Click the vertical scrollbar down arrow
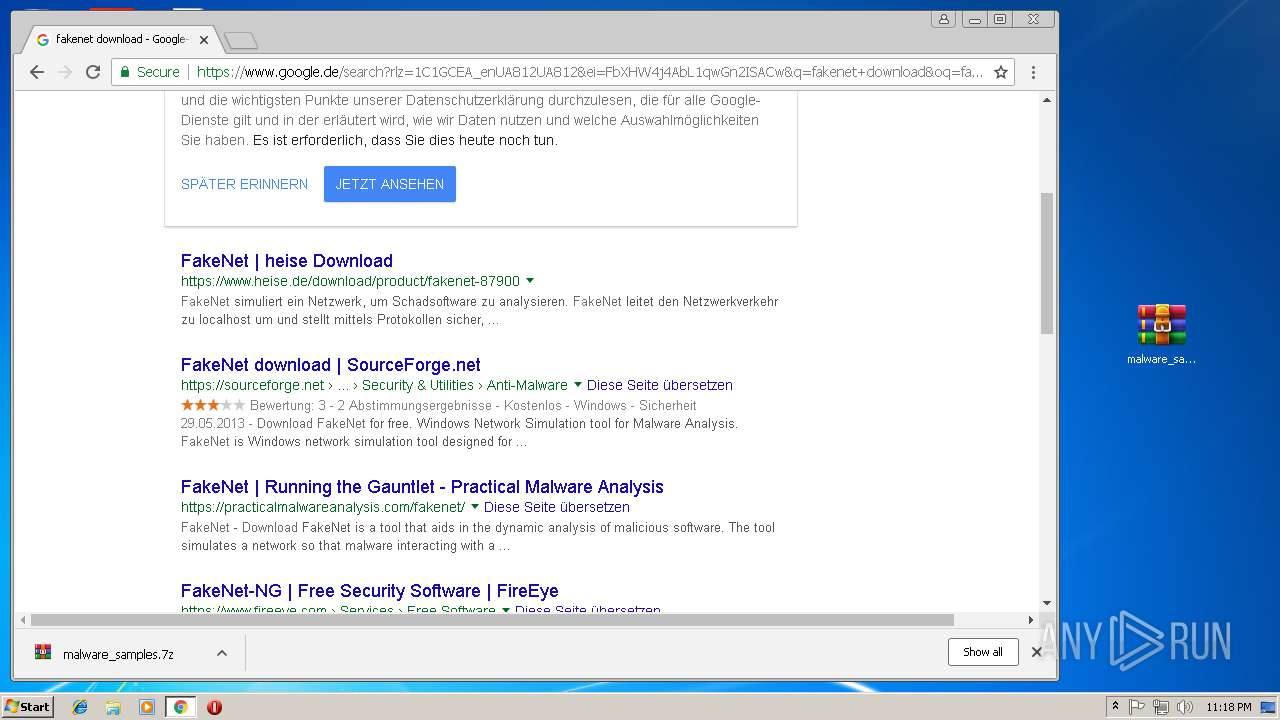1280x720 pixels. click(x=1047, y=603)
